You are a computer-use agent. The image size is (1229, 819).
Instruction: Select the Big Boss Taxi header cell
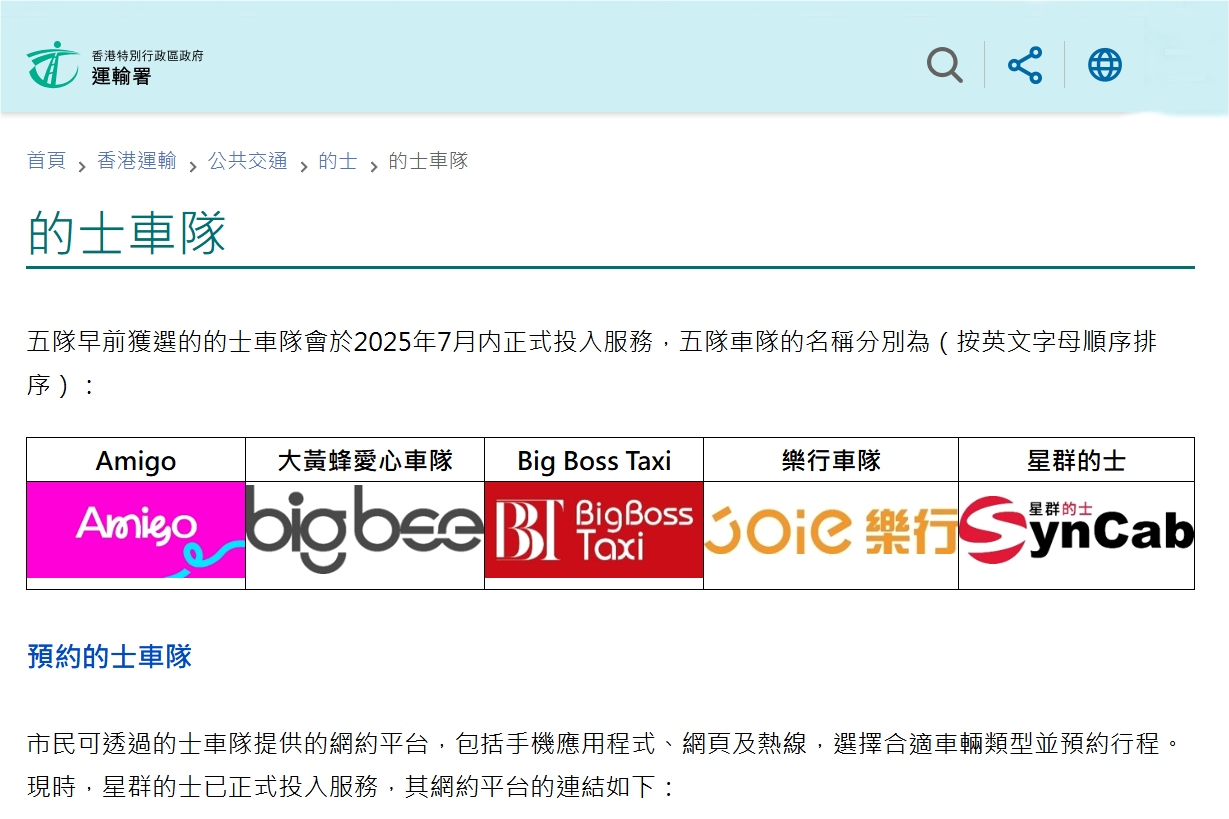(594, 461)
